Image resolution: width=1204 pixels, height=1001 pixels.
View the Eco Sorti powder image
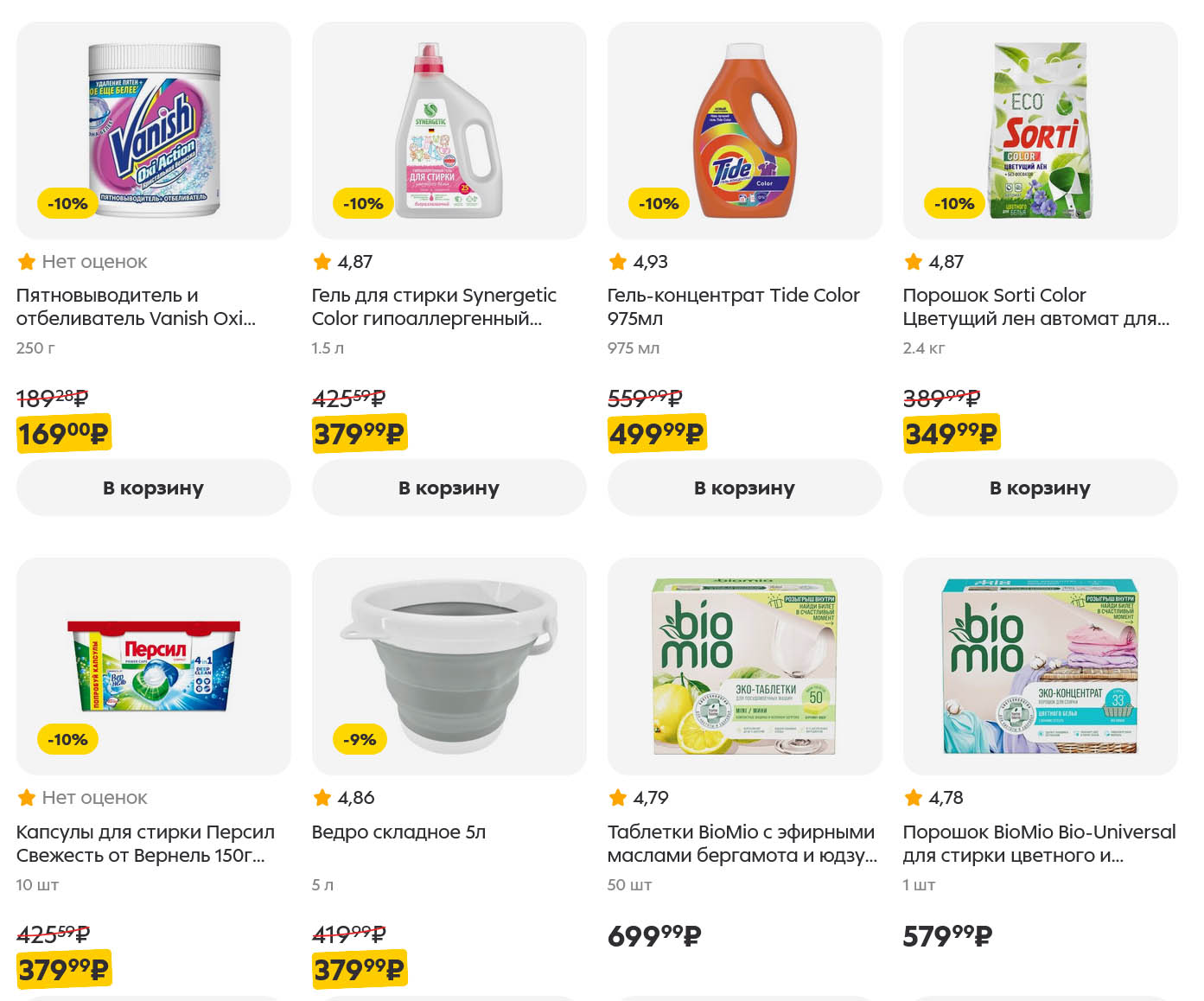point(1040,131)
